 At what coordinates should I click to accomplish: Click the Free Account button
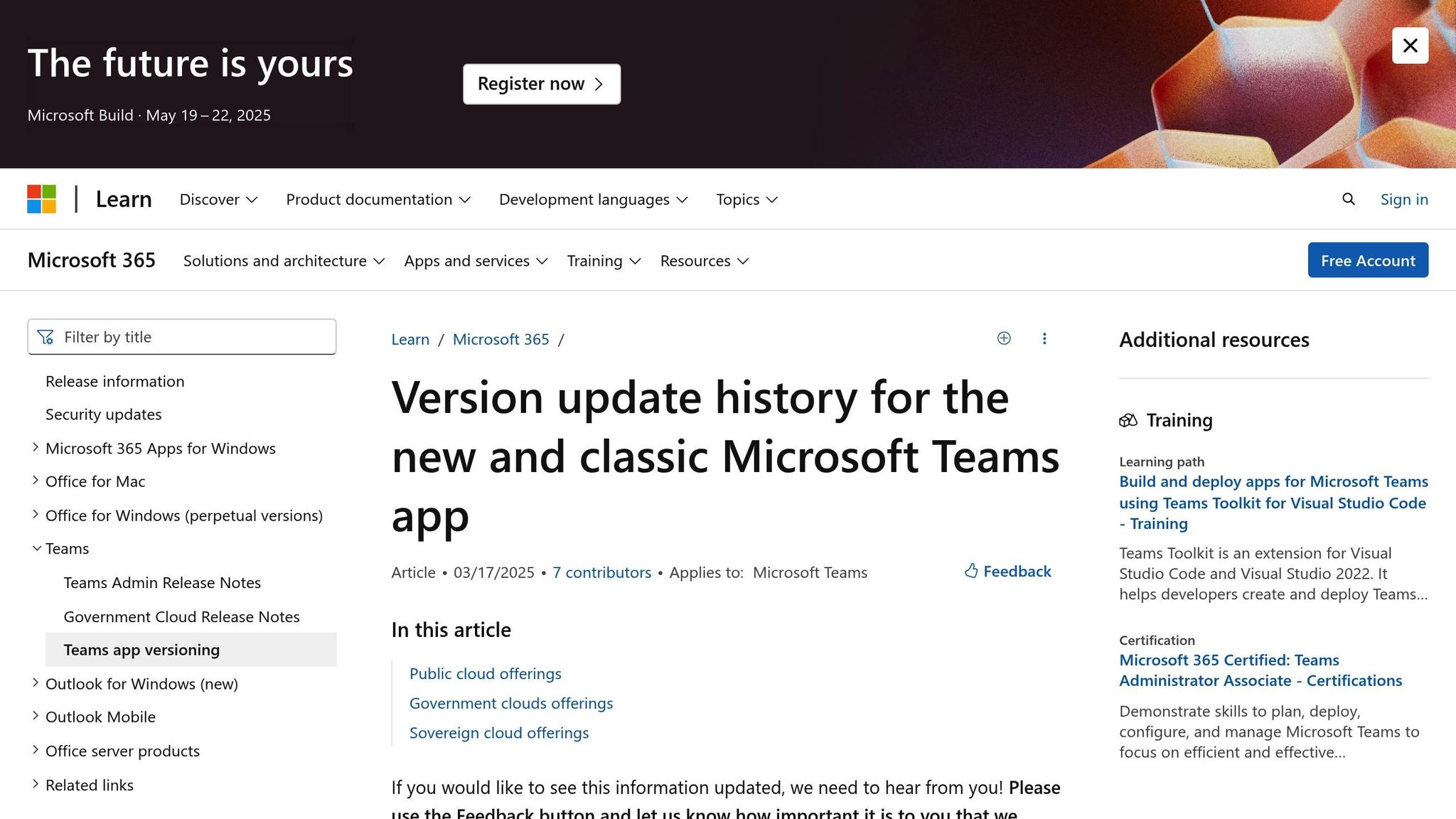(1368, 260)
